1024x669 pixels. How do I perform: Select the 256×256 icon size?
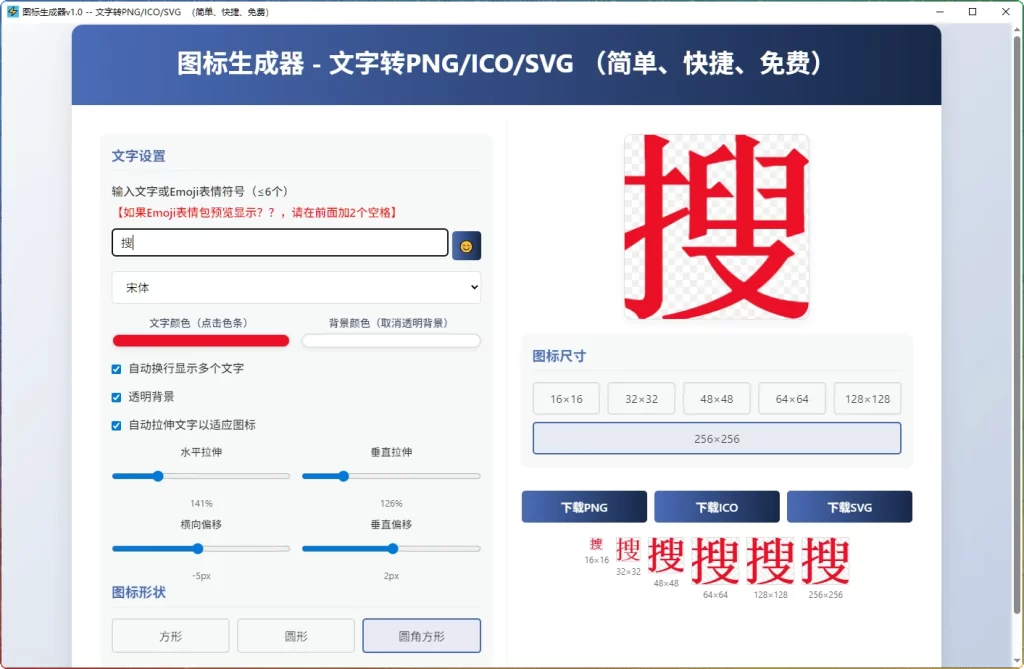716,437
